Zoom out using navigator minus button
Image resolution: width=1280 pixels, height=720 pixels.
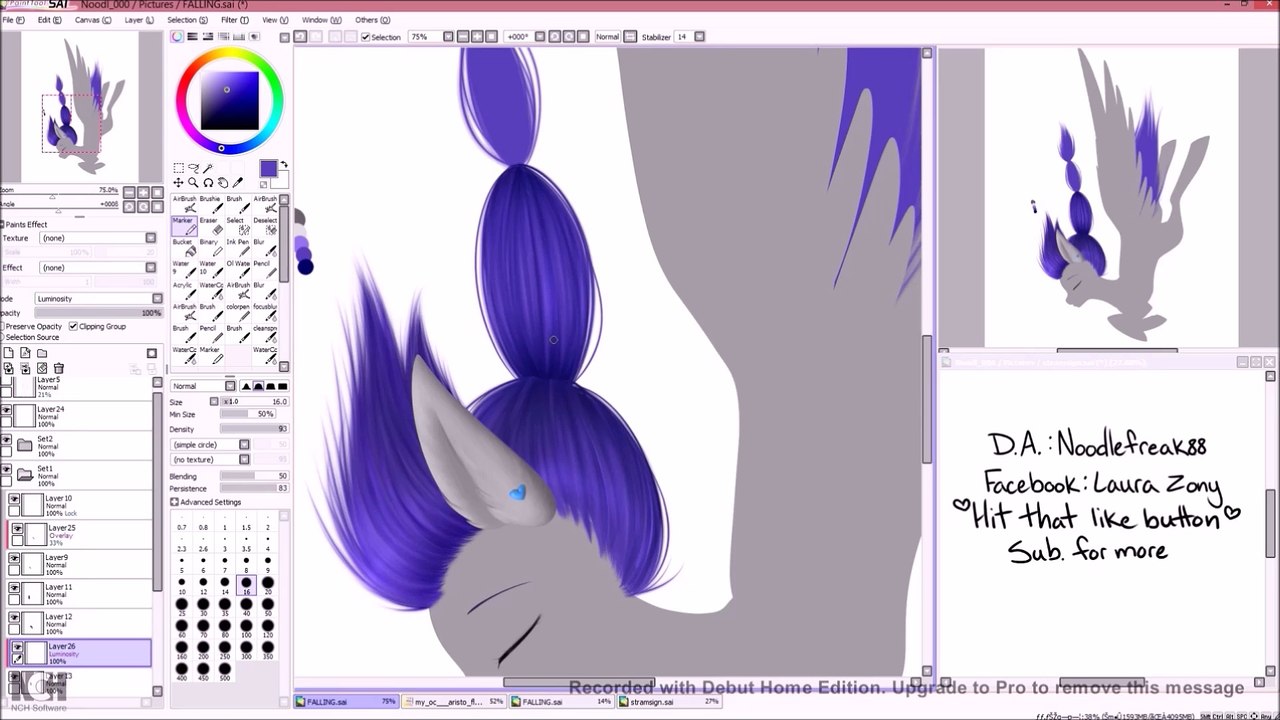pyautogui.click(x=131, y=192)
